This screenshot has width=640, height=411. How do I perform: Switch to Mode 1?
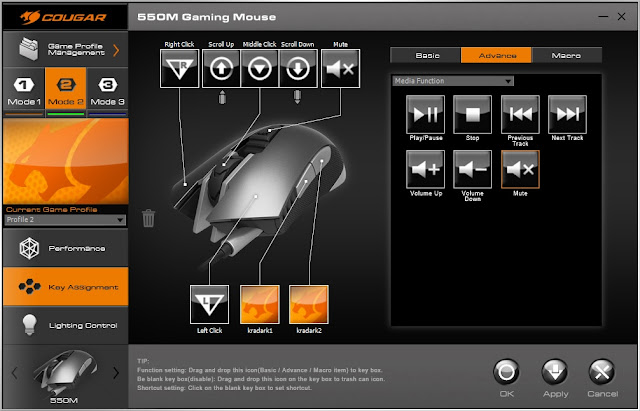pyautogui.click(x=24, y=91)
